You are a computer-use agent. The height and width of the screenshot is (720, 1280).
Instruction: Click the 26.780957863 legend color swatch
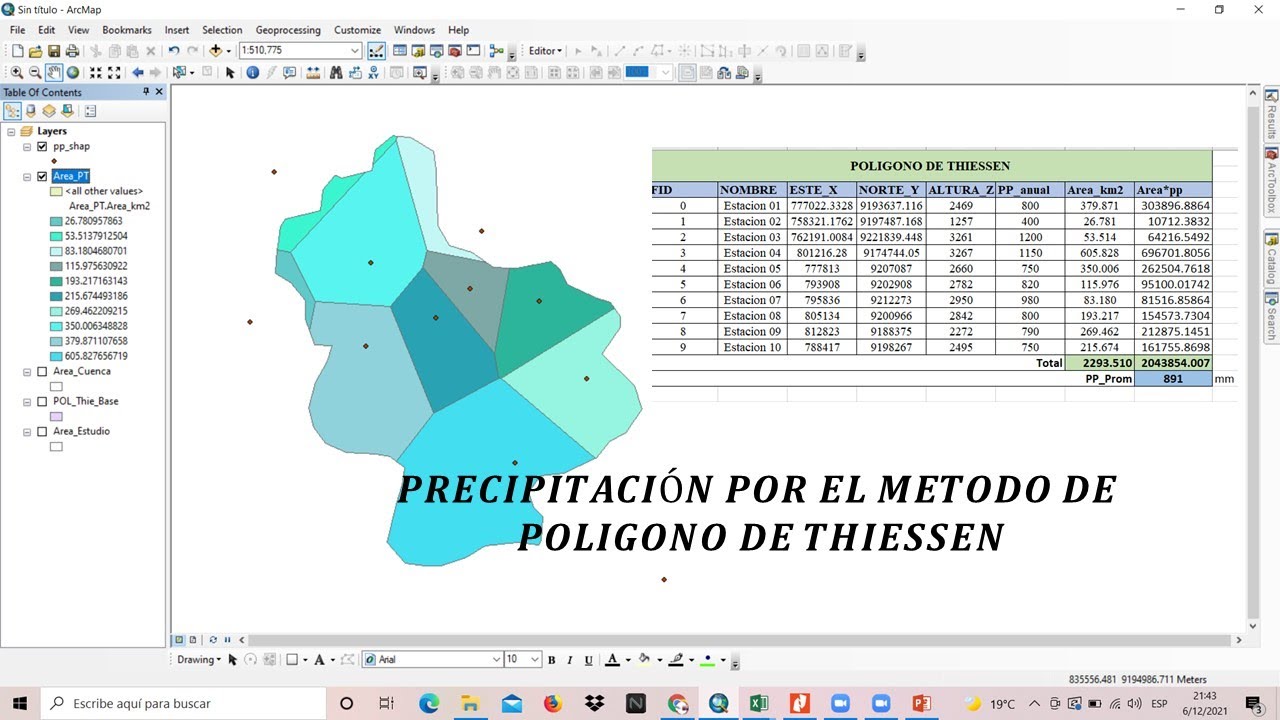coord(56,221)
